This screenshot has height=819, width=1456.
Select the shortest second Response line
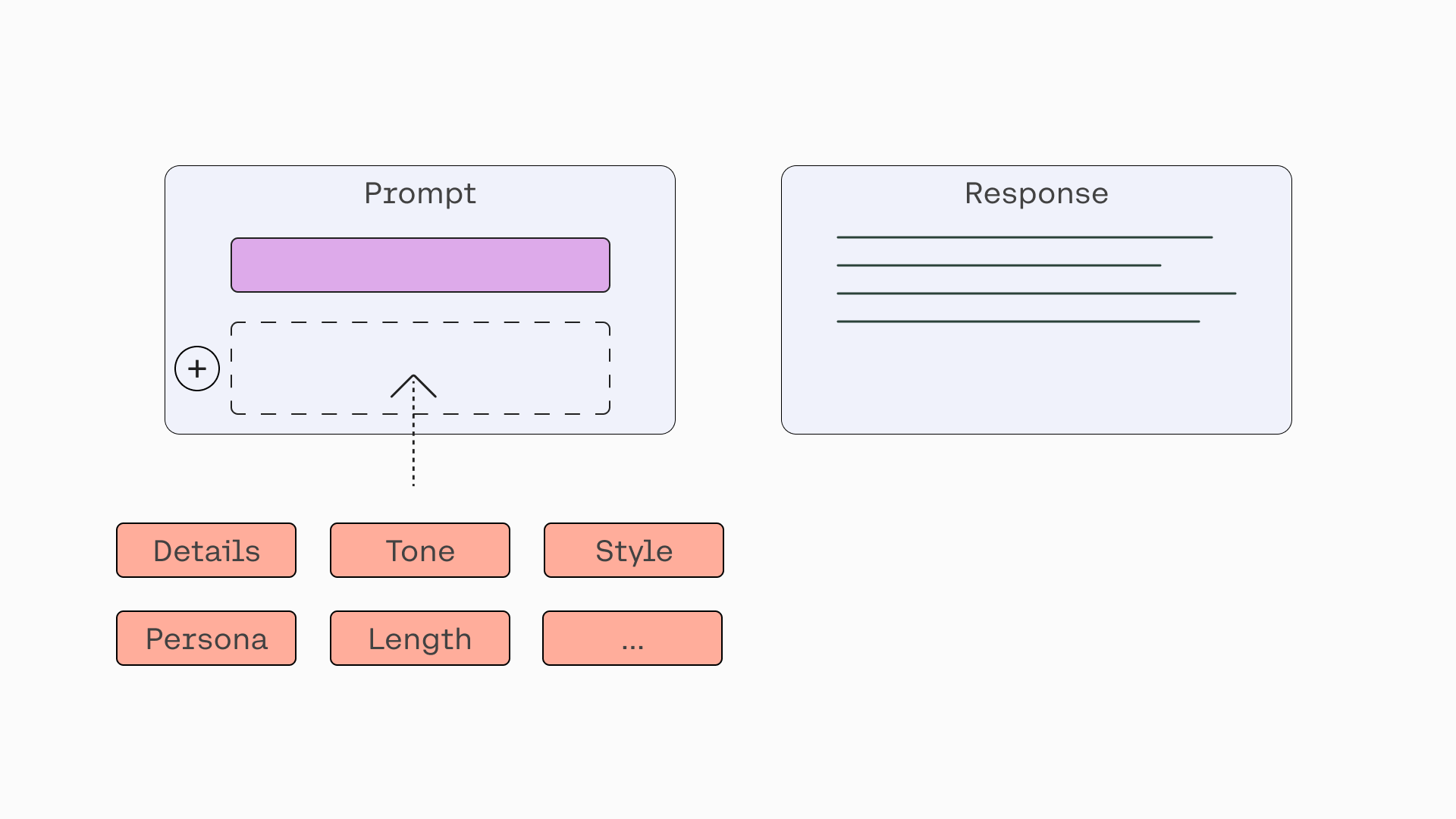pyautogui.click(x=999, y=265)
